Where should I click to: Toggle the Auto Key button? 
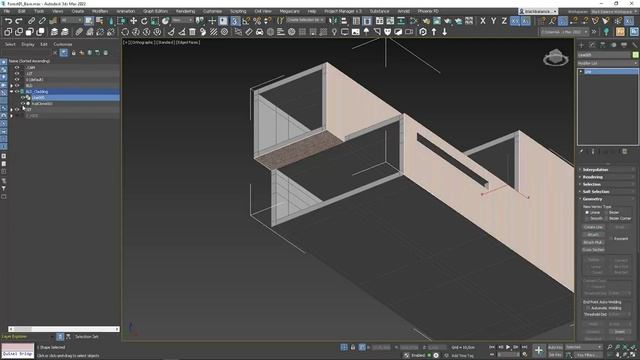click(x=555, y=347)
